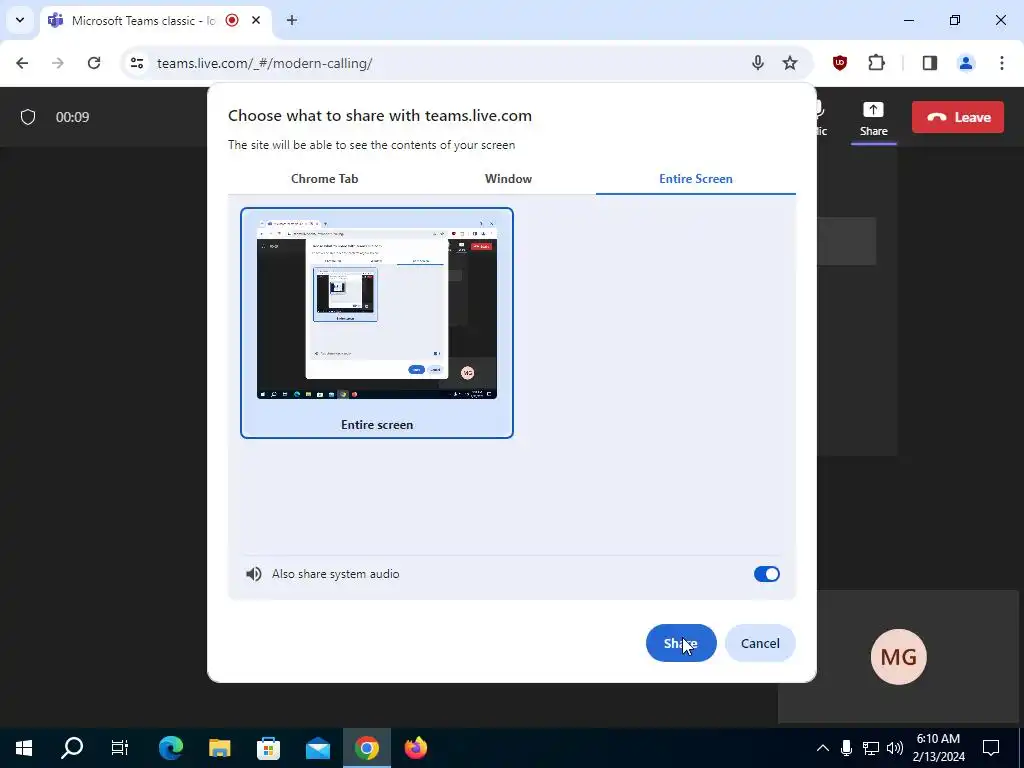Launch Firefox from taskbar
Screen dimensions: 1024x768
click(x=416, y=748)
